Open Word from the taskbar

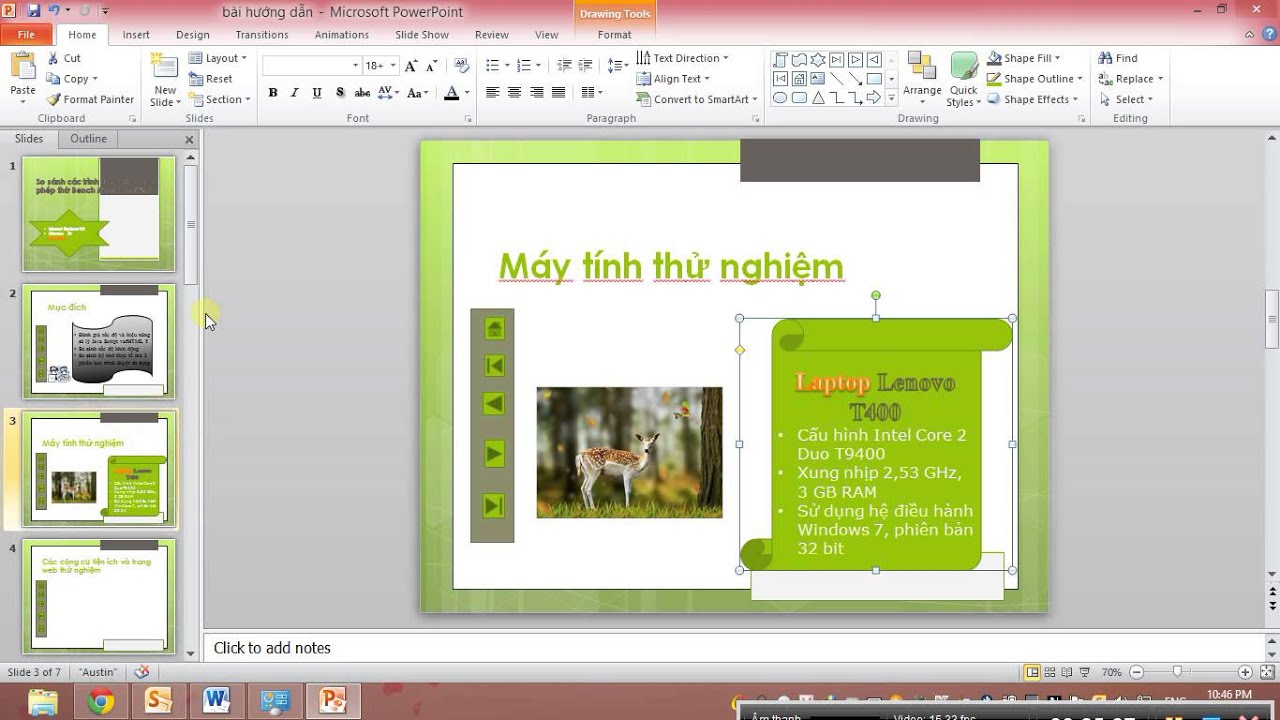click(x=216, y=702)
